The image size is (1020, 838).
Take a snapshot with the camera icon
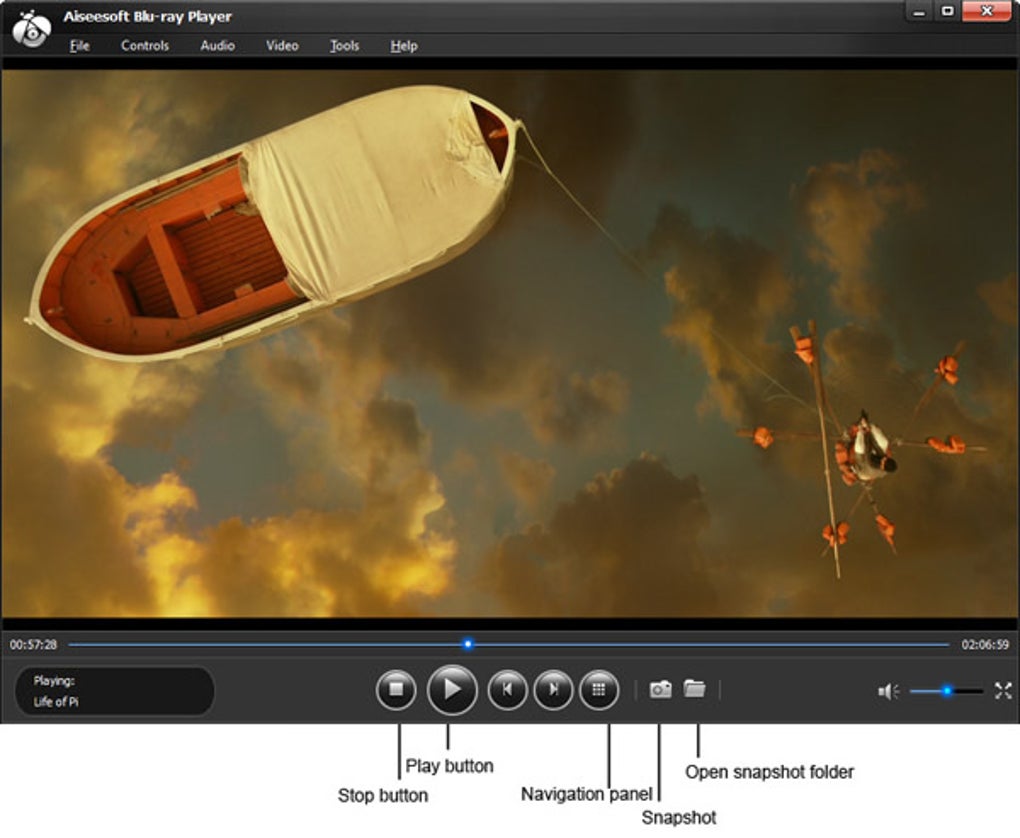tap(660, 689)
